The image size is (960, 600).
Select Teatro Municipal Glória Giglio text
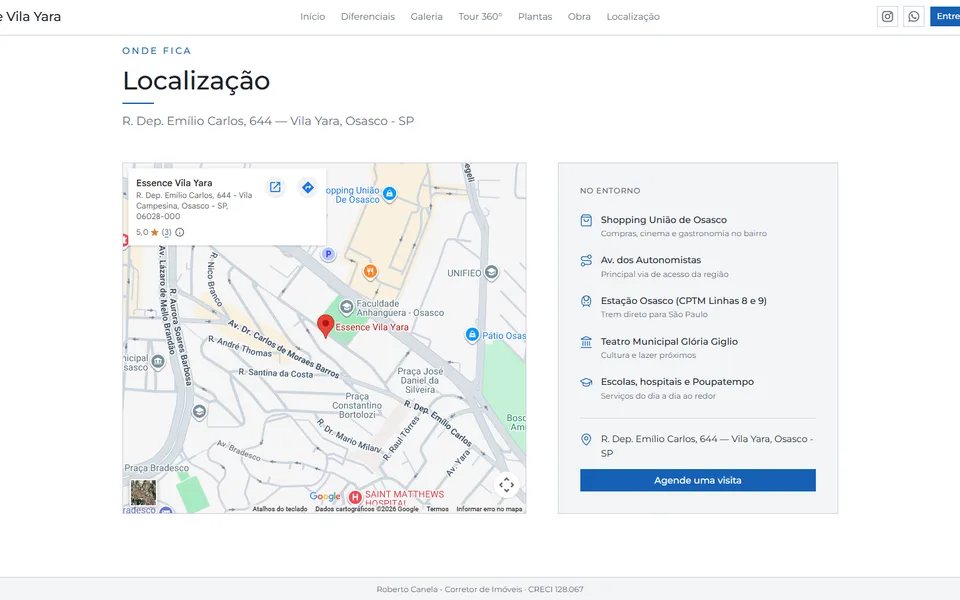669,342
